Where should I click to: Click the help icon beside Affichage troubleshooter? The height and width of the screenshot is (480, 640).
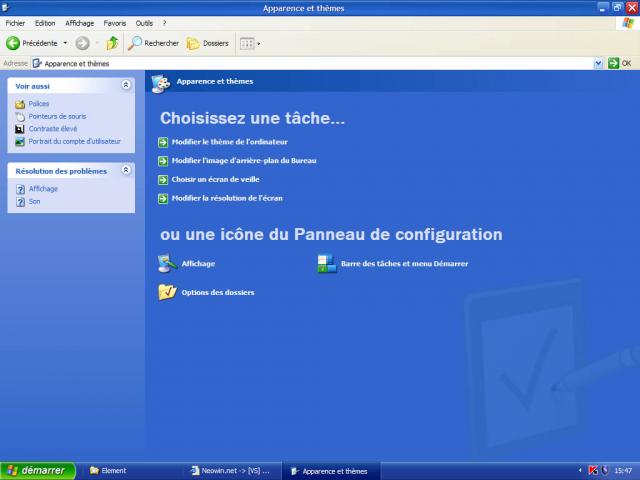[x=20, y=189]
